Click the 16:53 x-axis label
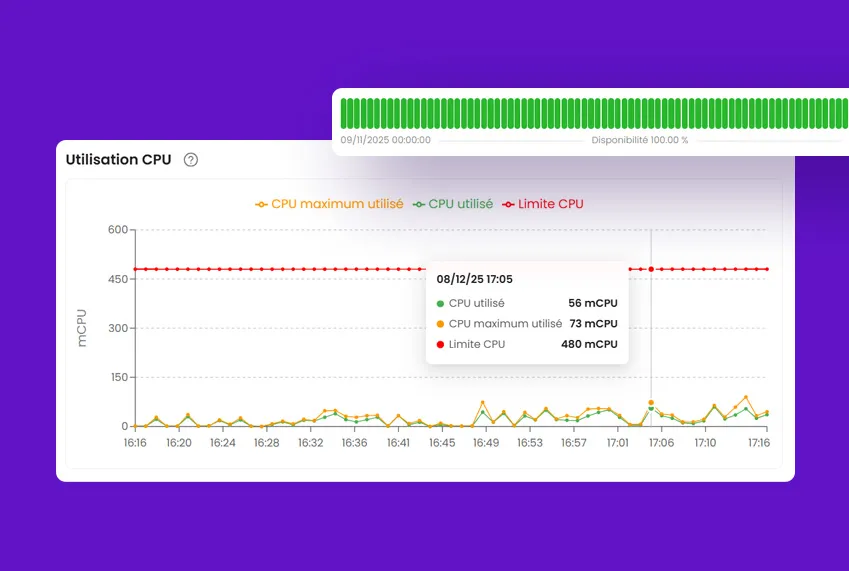The image size is (849, 571). [530, 443]
